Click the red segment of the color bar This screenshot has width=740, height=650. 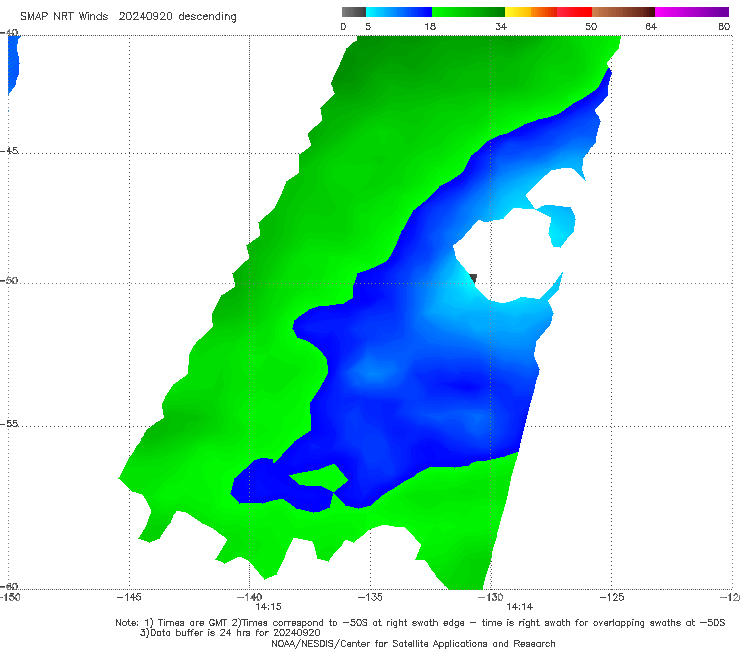(574, 12)
